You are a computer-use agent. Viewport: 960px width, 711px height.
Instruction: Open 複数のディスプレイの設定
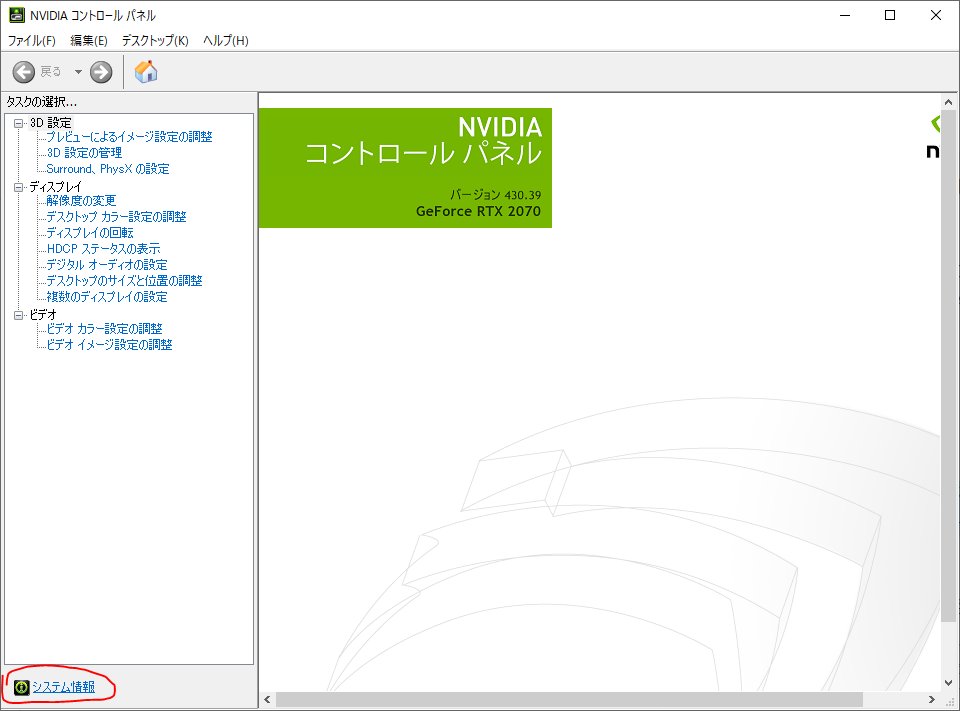[x=107, y=296]
